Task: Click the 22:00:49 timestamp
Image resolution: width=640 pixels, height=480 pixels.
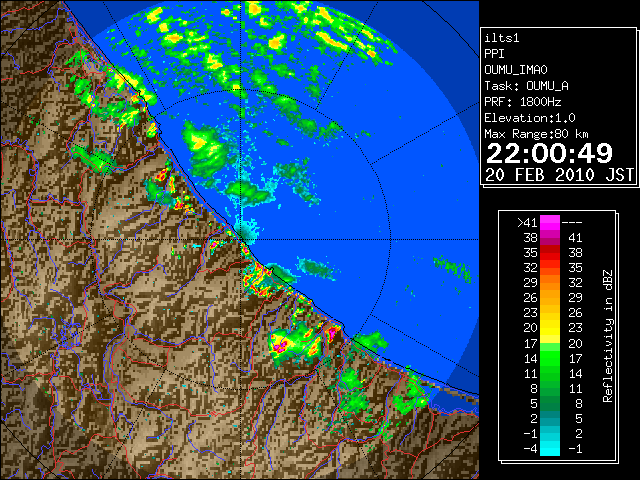Action: (549, 153)
